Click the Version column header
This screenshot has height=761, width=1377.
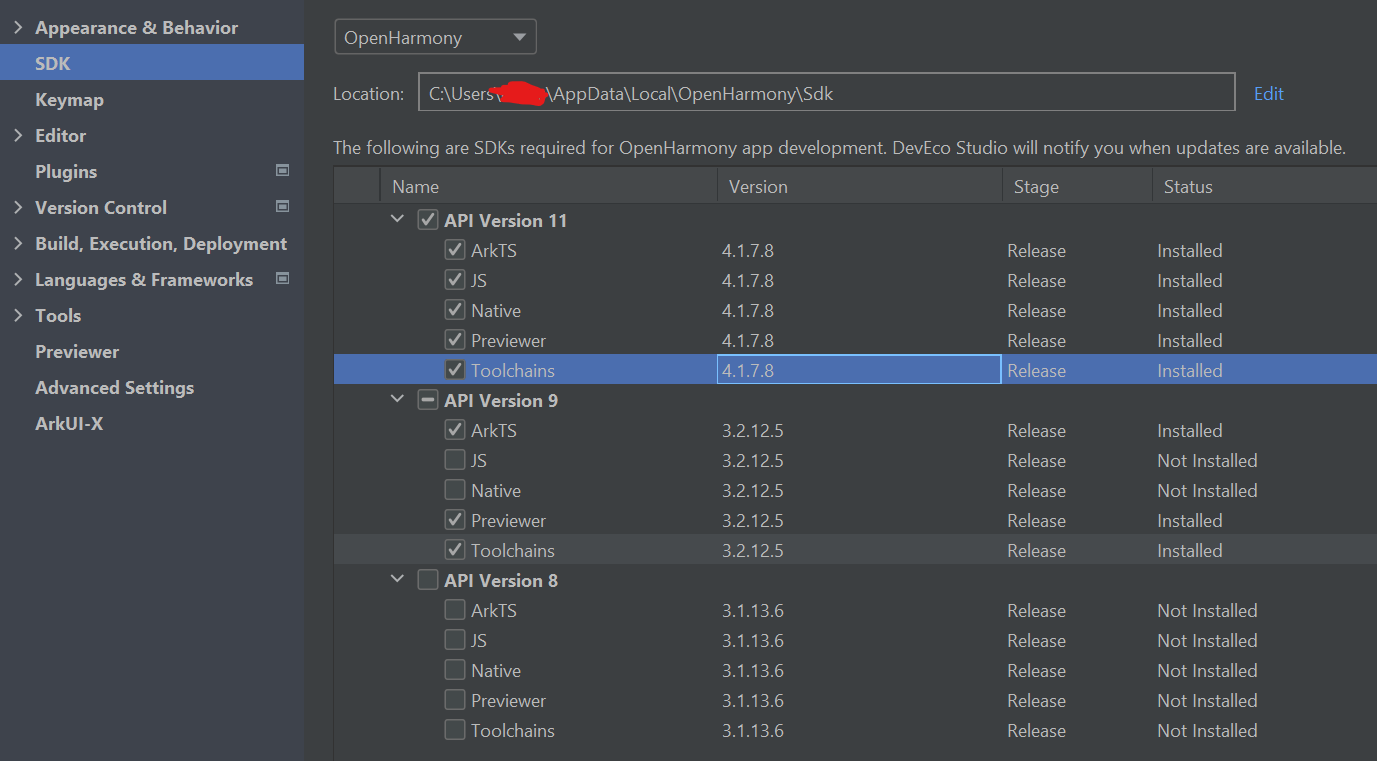[860, 186]
